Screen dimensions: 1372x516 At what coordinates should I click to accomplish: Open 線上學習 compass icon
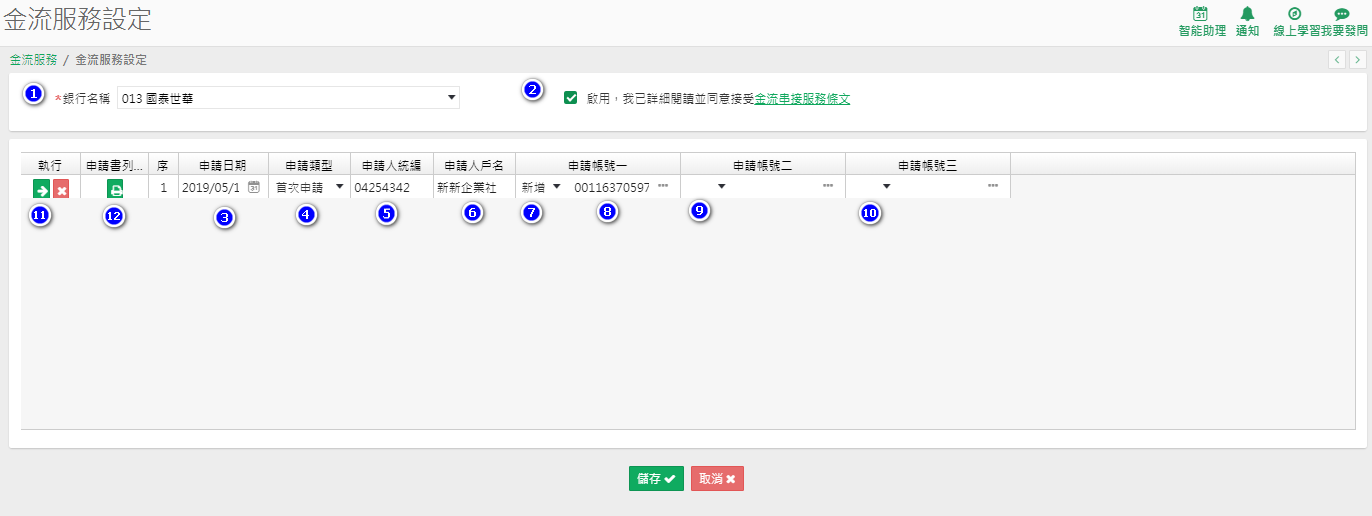pyautogui.click(x=1294, y=14)
